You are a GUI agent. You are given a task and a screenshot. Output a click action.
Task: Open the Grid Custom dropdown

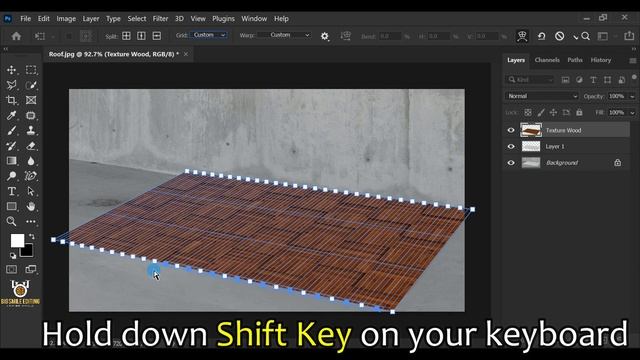tap(208, 35)
